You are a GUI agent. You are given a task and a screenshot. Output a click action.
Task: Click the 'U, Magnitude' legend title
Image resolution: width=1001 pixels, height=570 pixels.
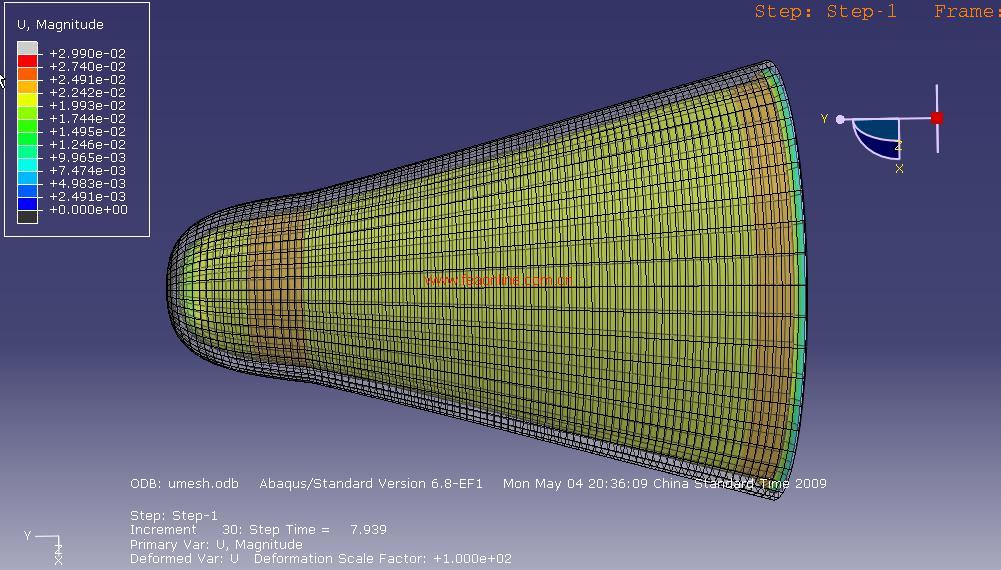[60, 24]
